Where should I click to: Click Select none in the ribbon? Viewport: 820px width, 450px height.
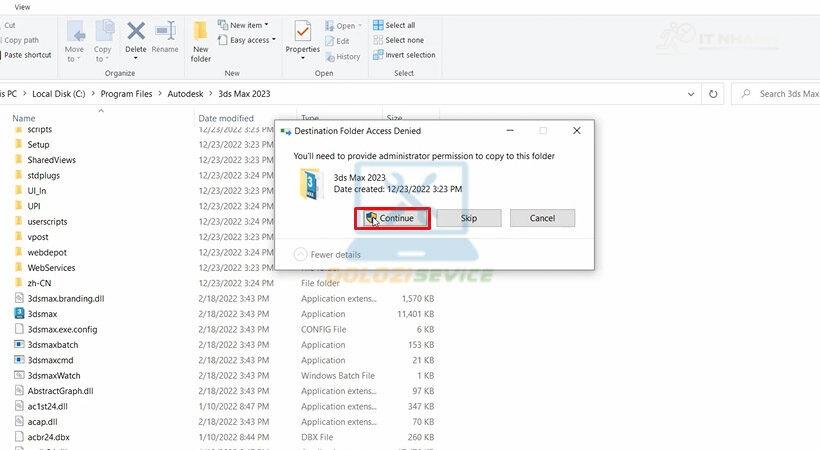point(398,40)
